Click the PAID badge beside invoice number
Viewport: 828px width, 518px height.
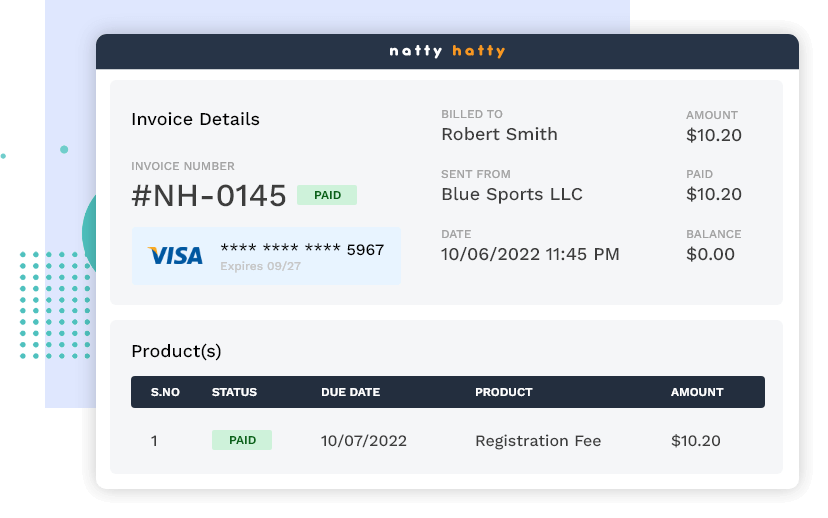coord(327,195)
